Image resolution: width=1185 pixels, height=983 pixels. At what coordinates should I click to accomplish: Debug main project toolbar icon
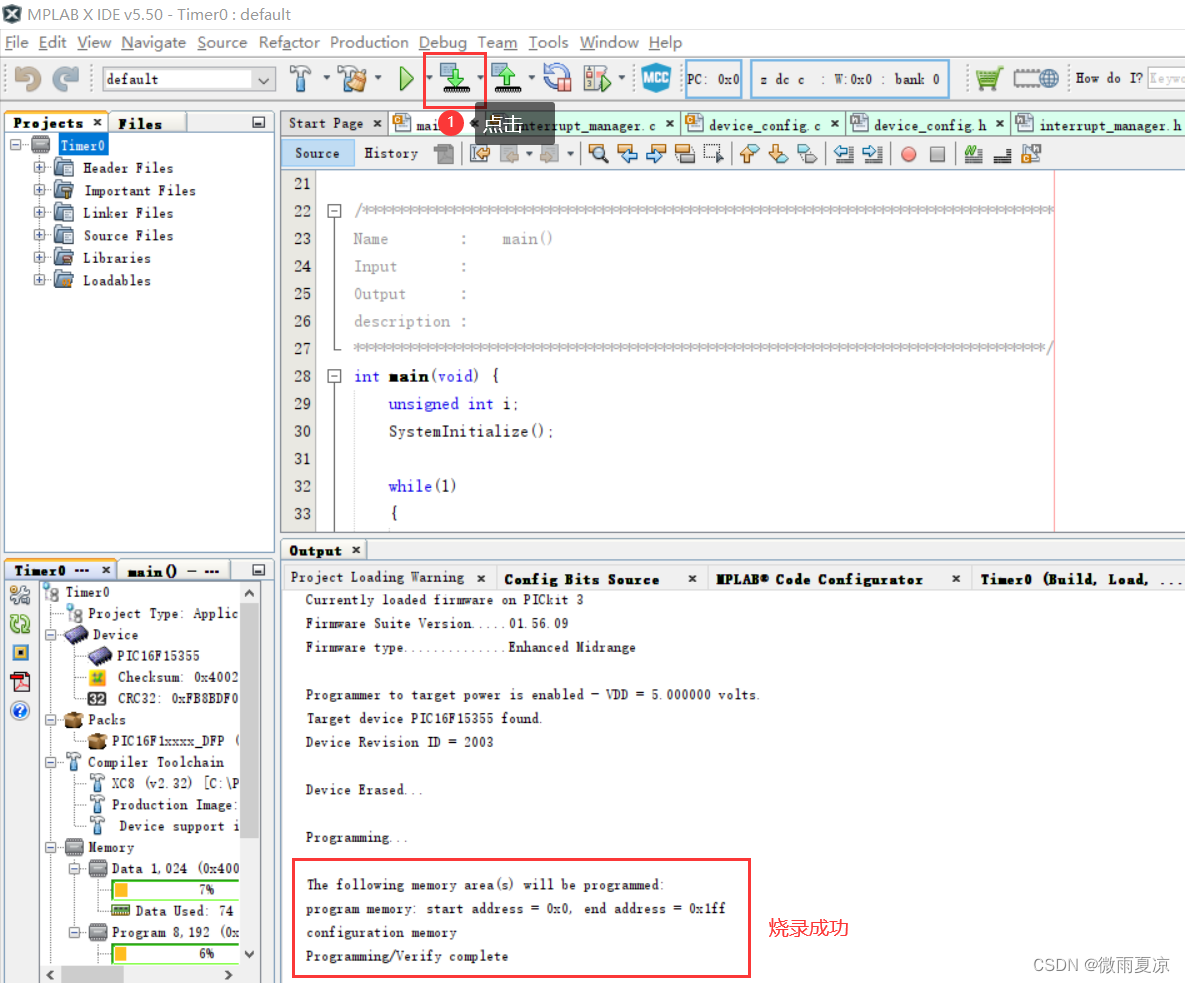597,79
